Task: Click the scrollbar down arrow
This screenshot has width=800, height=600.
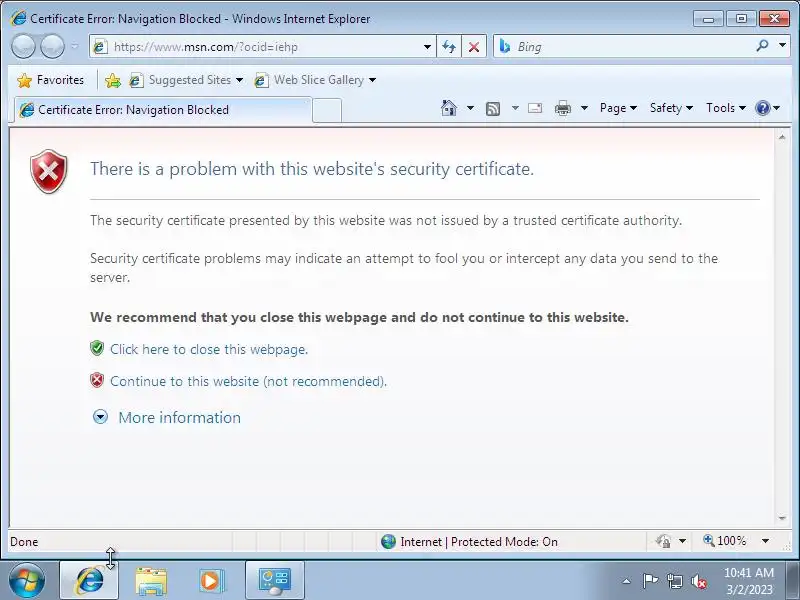Action: tap(782, 518)
